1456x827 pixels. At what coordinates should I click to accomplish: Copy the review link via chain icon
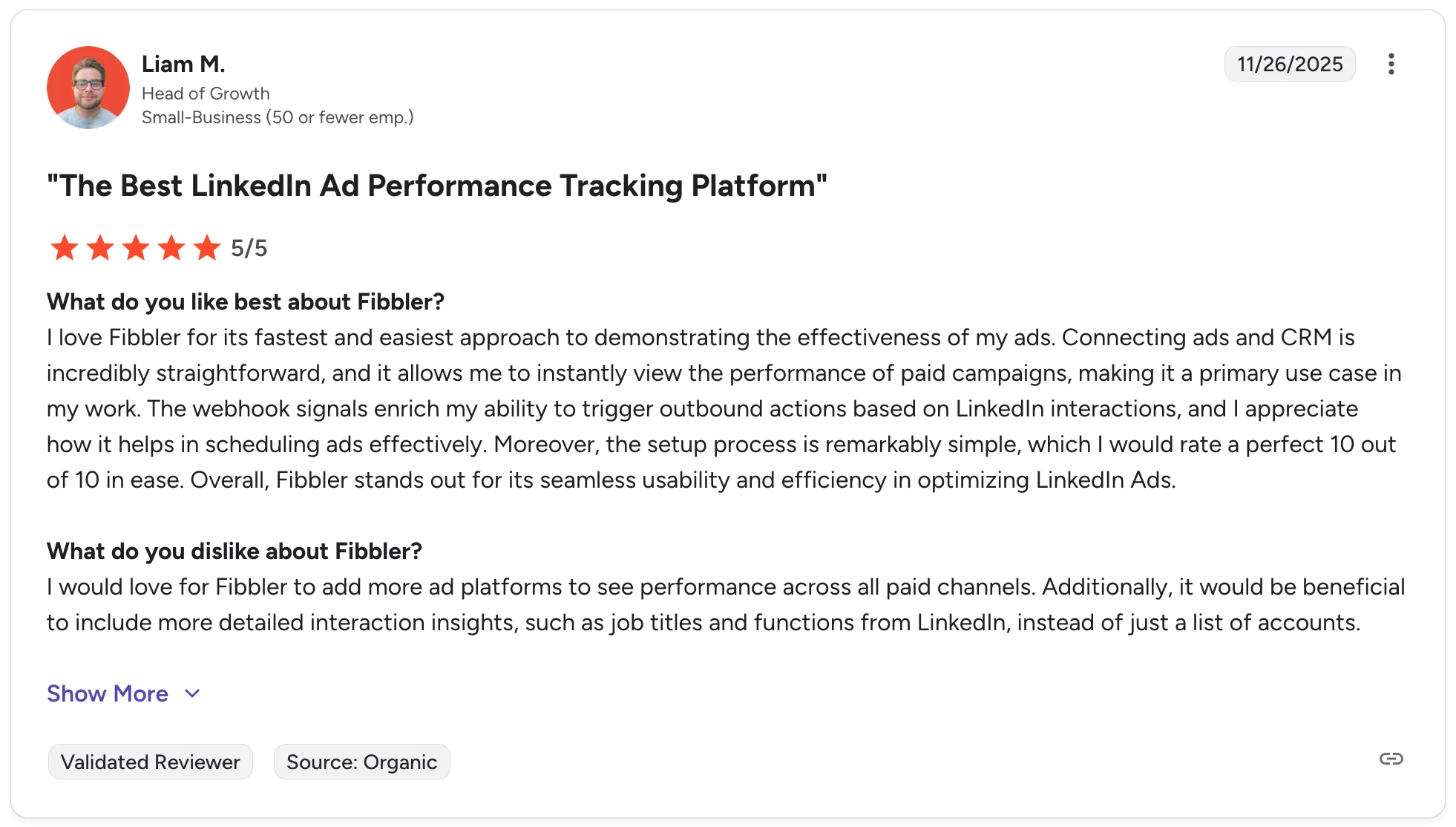coord(1391,759)
